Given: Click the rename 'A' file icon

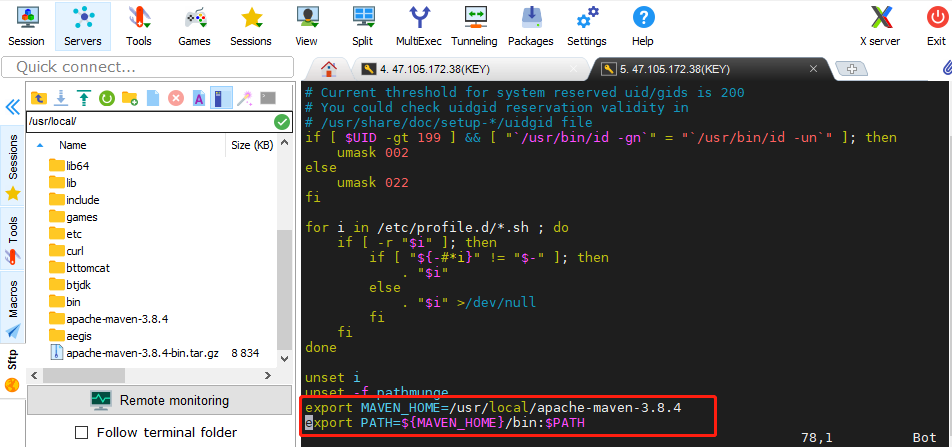Looking at the screenshot, I should (x=199, y=98).
